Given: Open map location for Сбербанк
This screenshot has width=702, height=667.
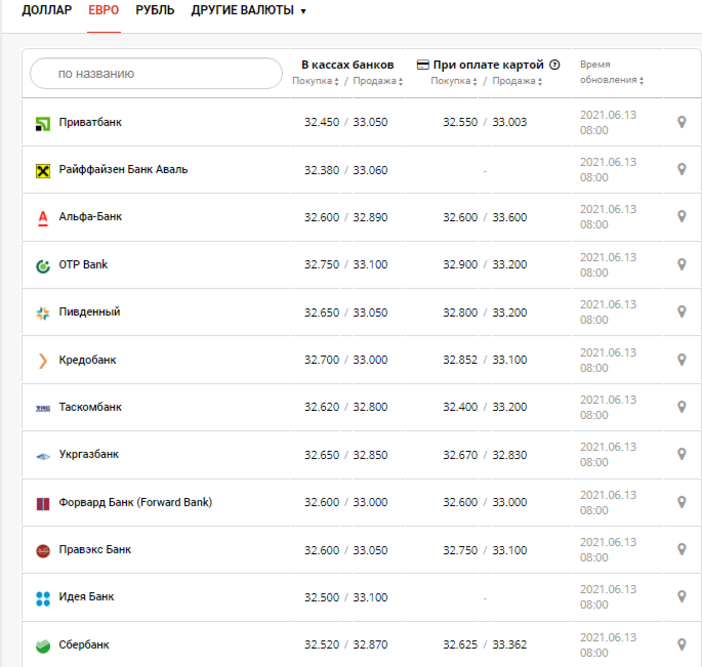Looking at the screenshot, I should [681, 645].
